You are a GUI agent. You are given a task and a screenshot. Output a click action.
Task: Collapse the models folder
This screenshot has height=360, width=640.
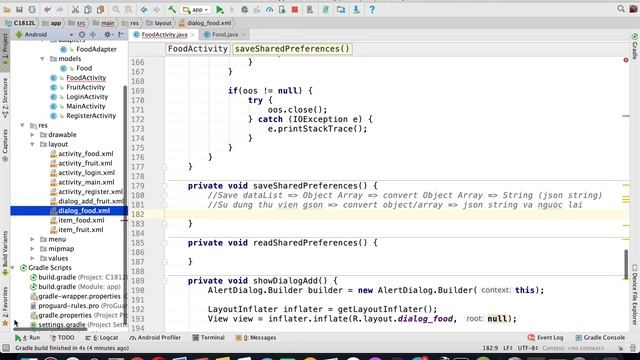click(42, 59)
